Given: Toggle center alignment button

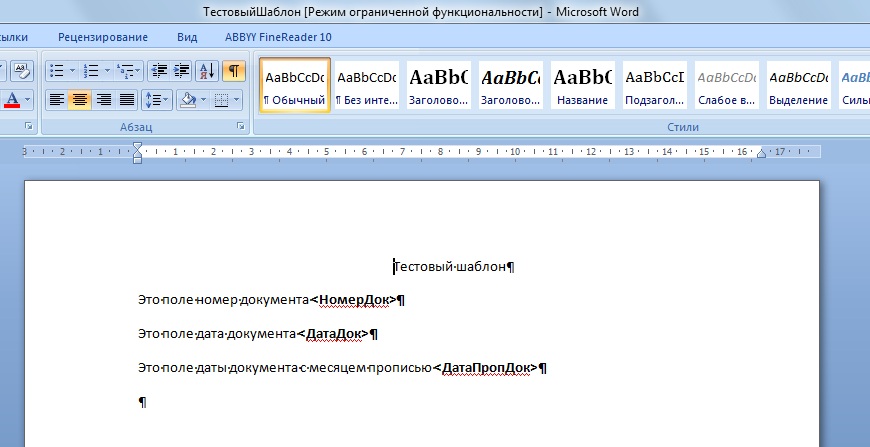Looking at the screenshot, I should [80, 100].
